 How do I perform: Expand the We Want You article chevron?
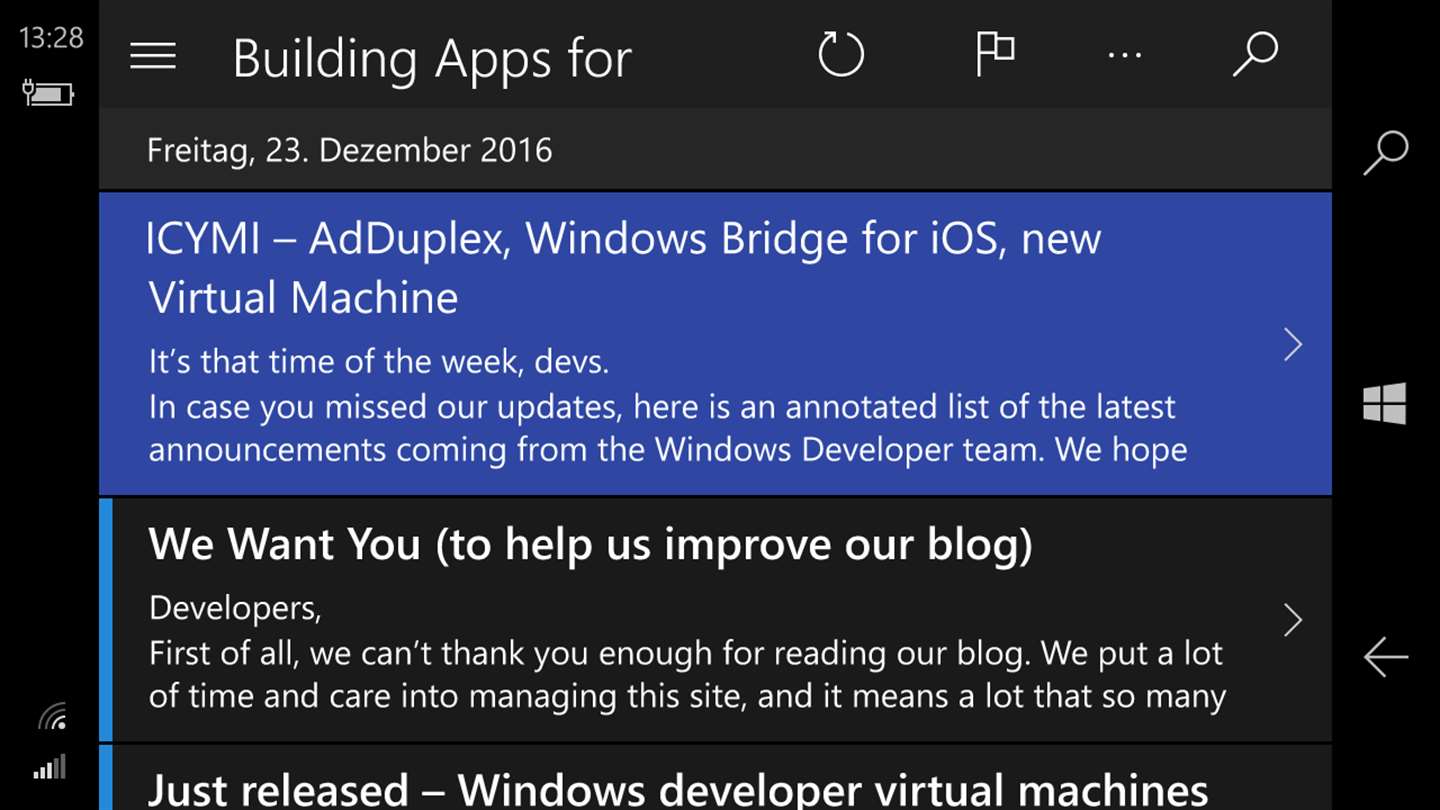[x=1293, y=621]
